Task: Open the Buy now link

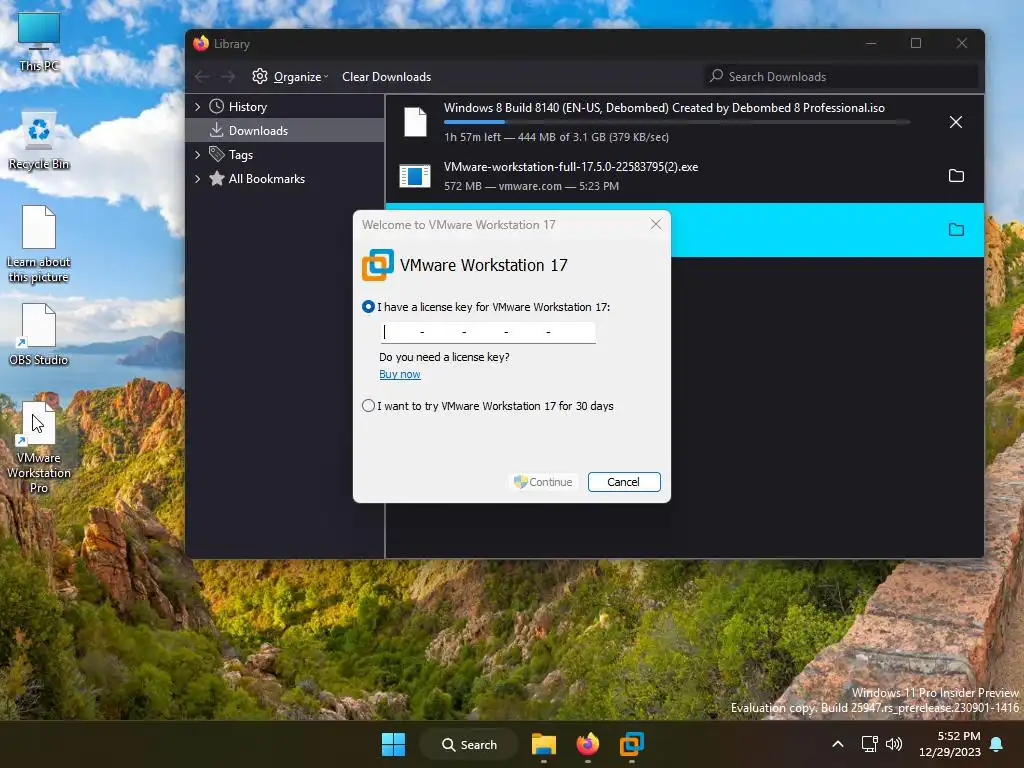Action: (400, 374)
